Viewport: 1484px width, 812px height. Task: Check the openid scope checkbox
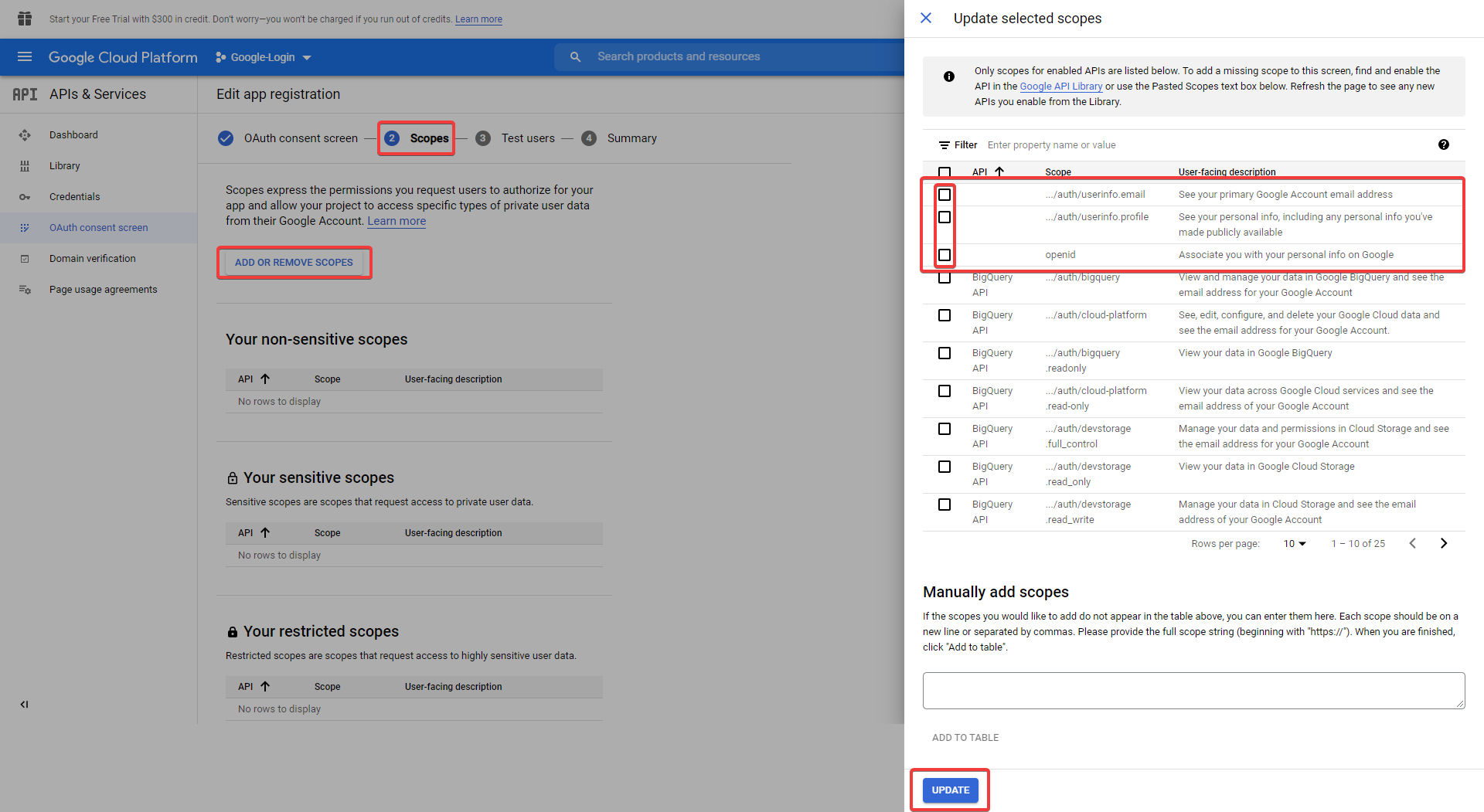[945, 255]
